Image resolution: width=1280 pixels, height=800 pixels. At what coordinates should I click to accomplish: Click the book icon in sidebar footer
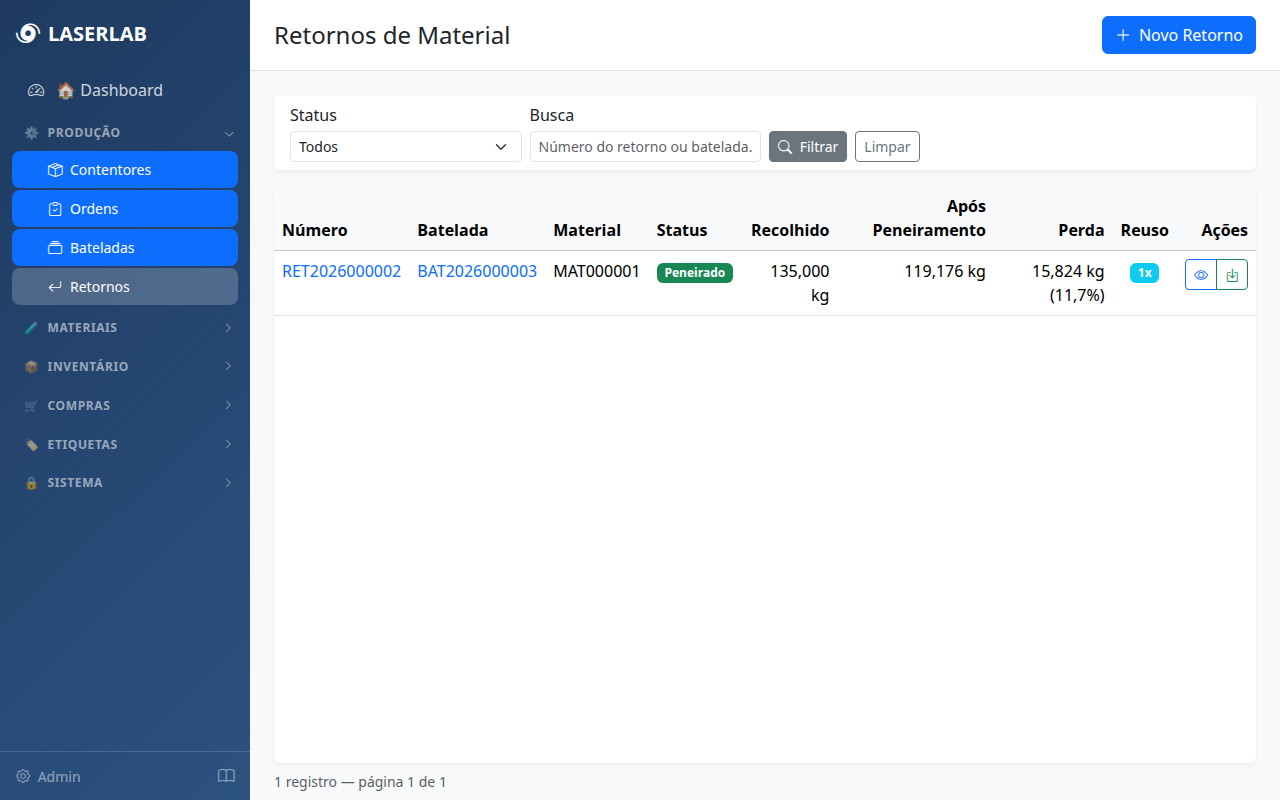(226, 776)
